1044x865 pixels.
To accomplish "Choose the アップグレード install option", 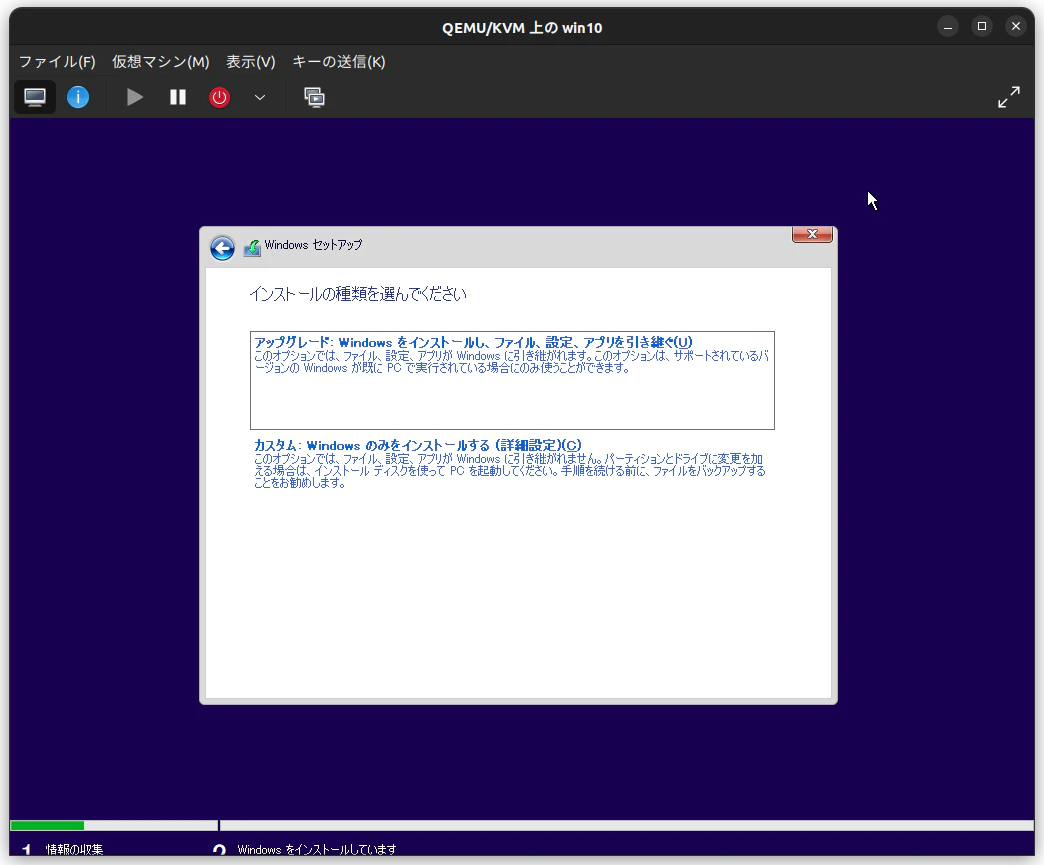I will point(512,380).
